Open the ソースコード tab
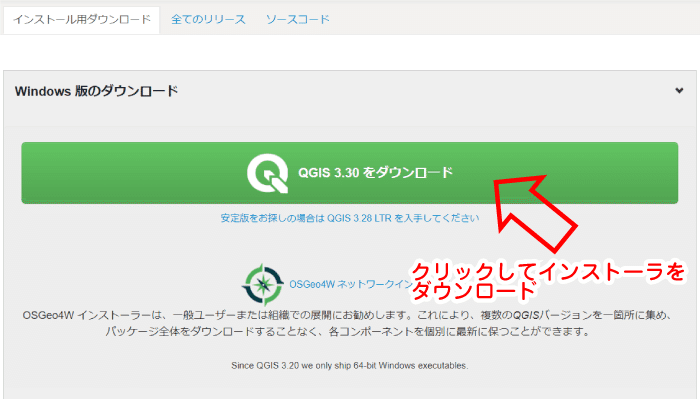 click(297, 20)
